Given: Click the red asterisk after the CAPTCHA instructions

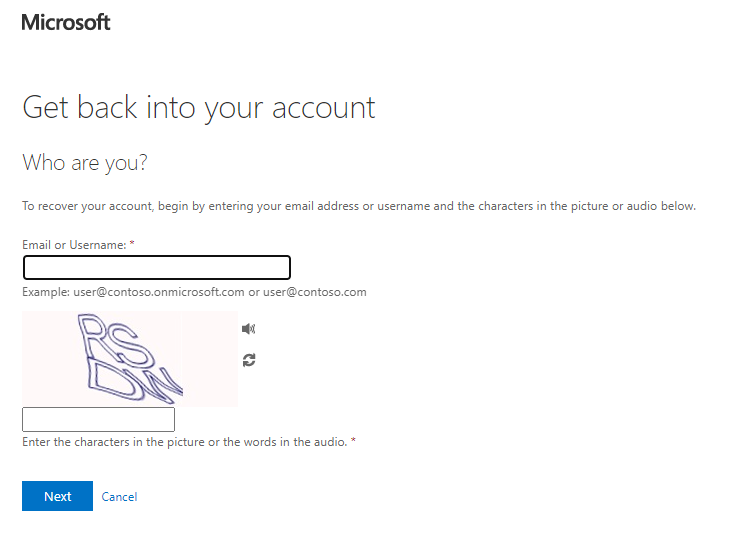Looking at the screenshot, I should [x=353, y=441].
